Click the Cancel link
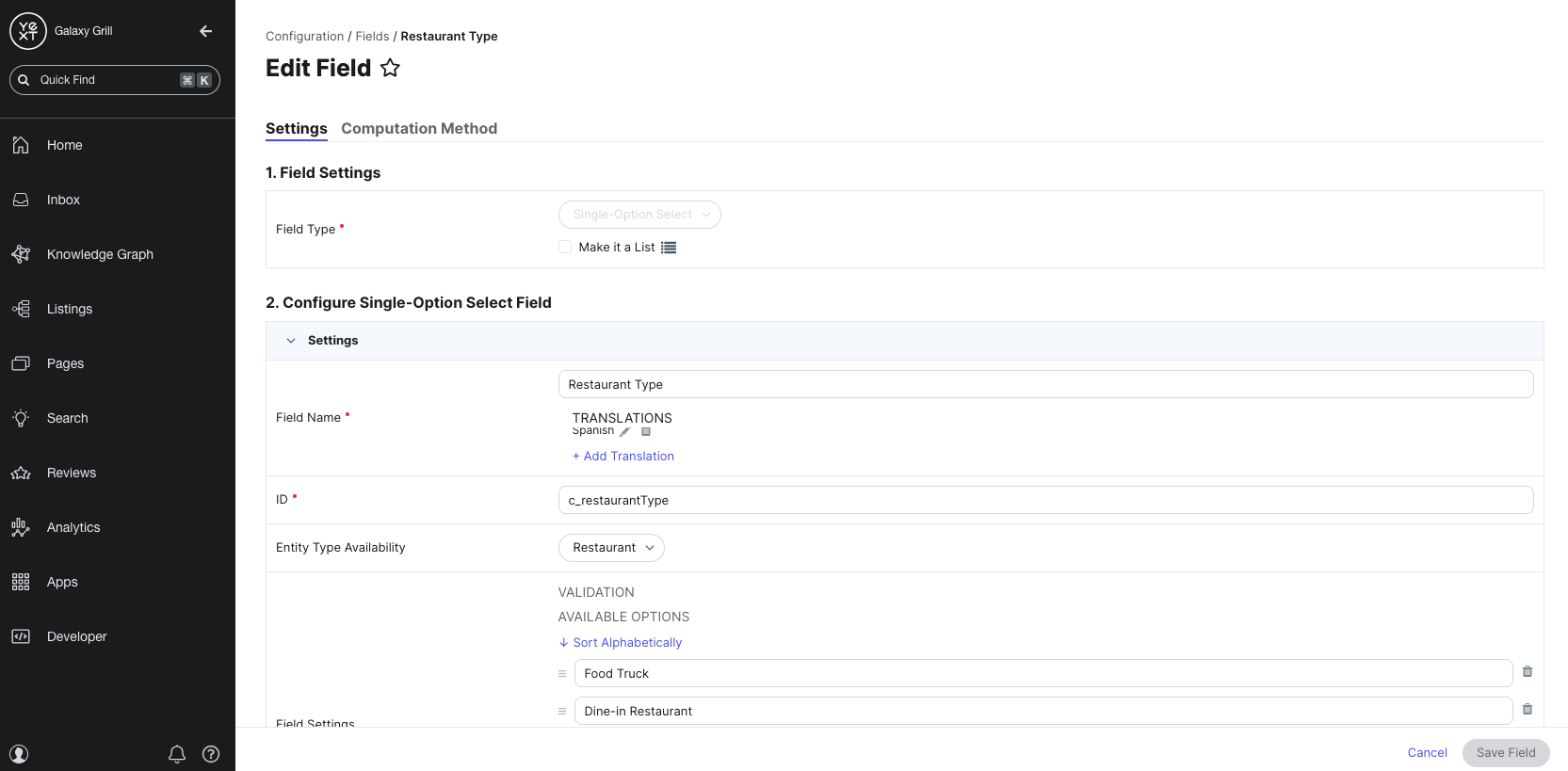This screenshot has height=771, width=1568. (1428, 753)
